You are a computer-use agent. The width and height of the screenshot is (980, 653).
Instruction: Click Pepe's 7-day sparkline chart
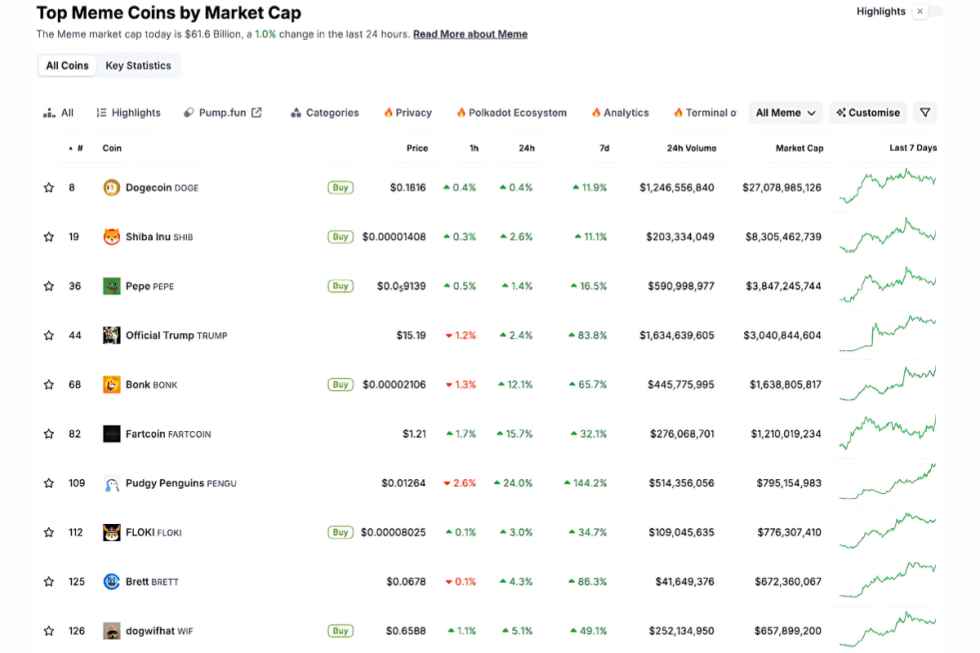[x=886, y=285]
